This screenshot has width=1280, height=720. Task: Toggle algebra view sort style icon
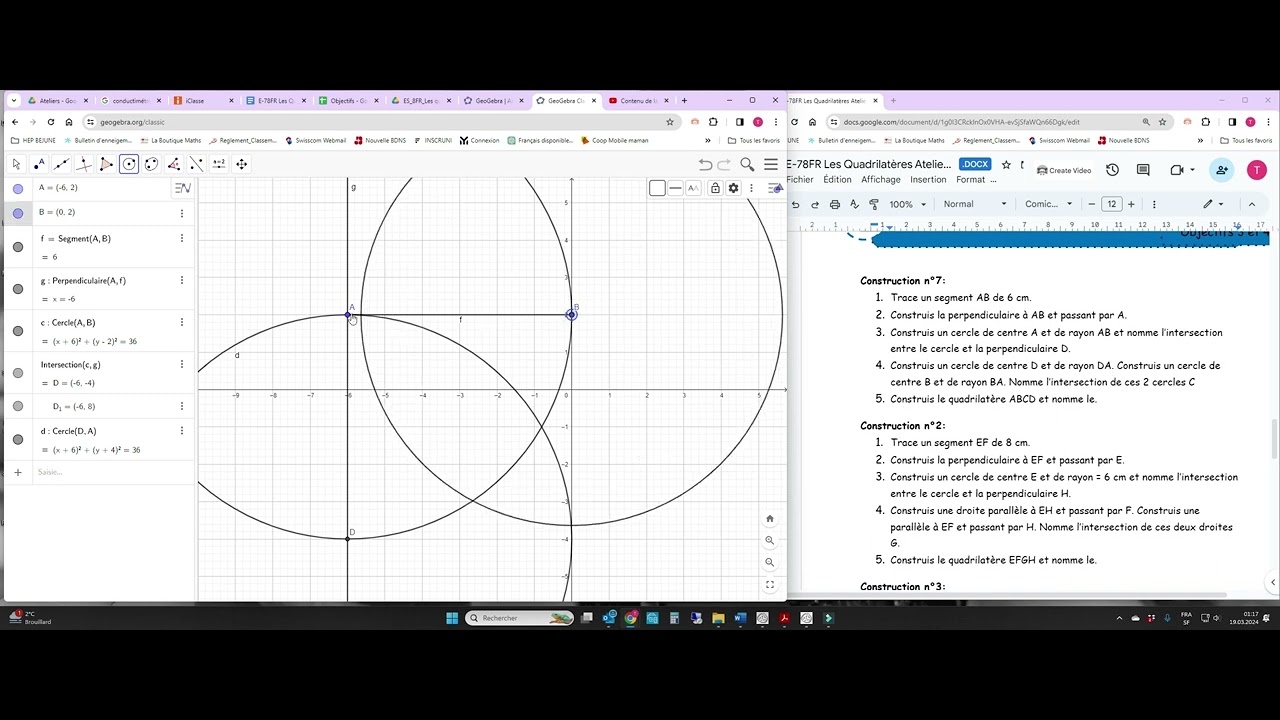[x=182, y=188]
